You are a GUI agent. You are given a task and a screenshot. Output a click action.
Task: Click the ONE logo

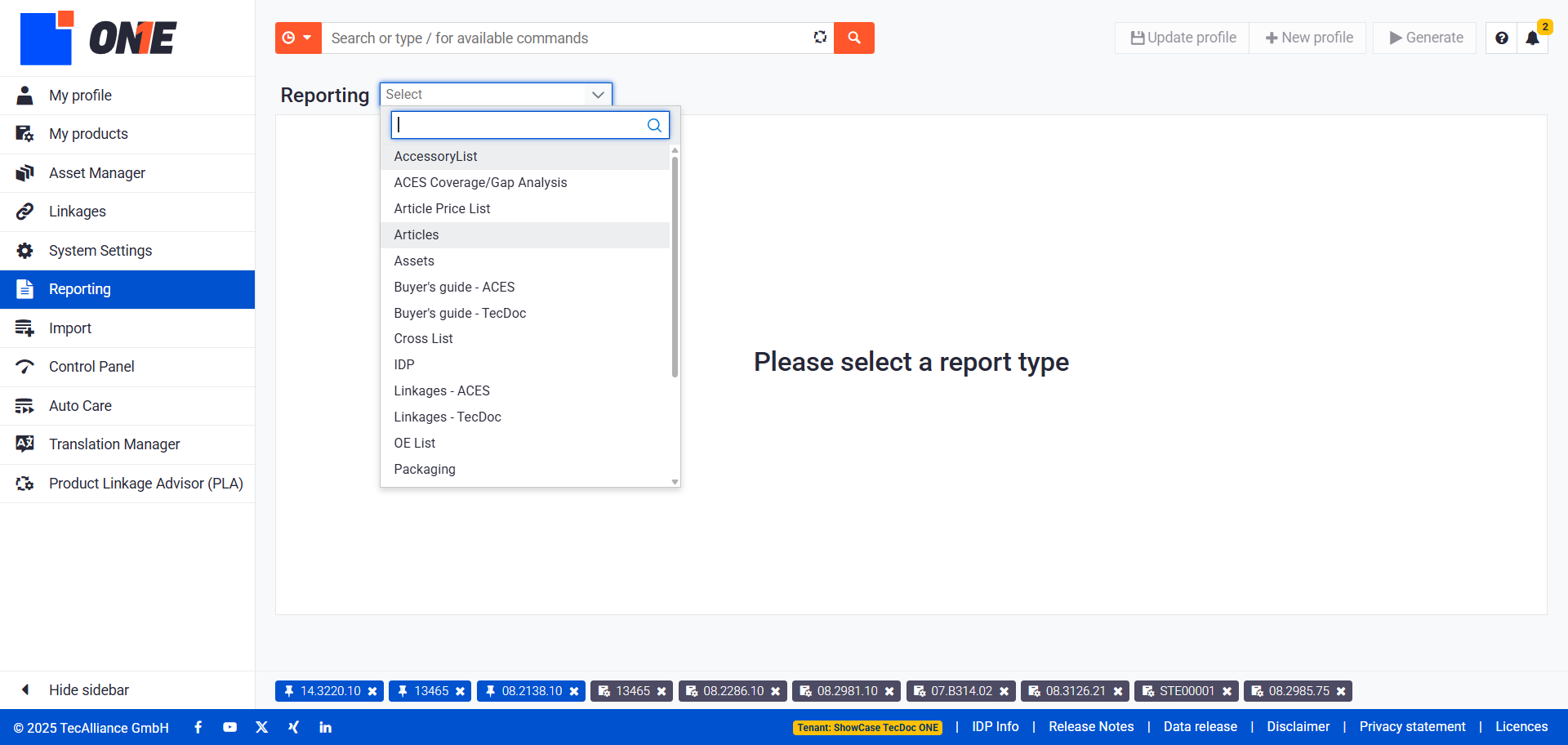click(x=98, y=38)
